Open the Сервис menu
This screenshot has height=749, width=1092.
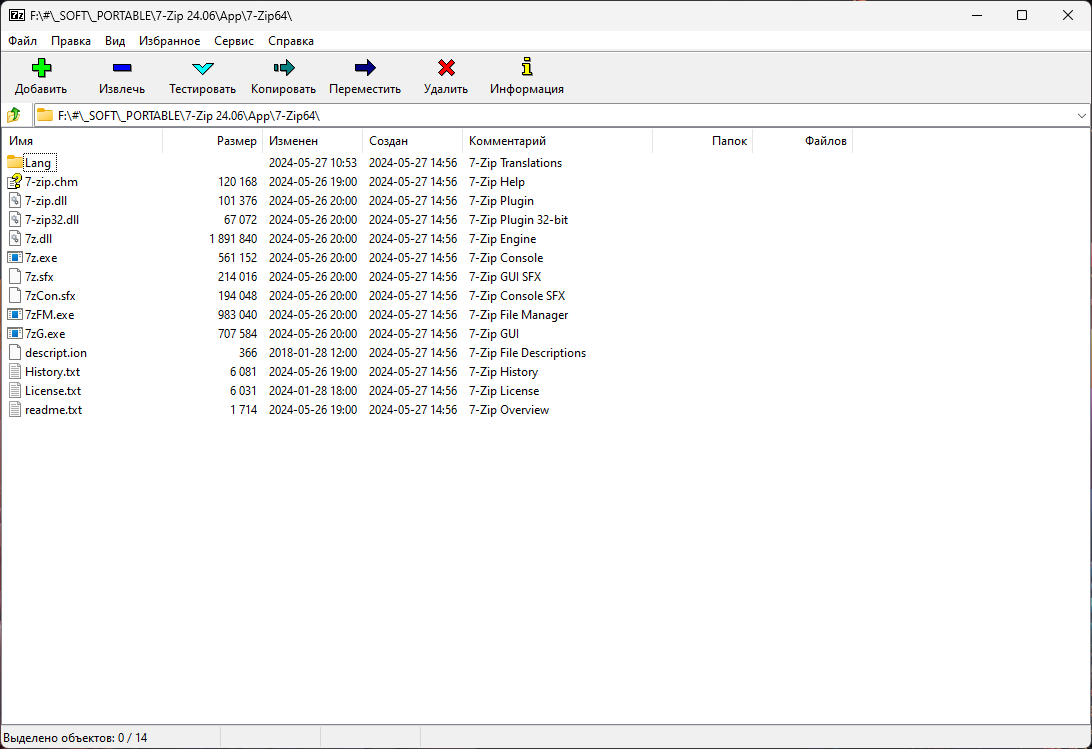coord(234,41)
